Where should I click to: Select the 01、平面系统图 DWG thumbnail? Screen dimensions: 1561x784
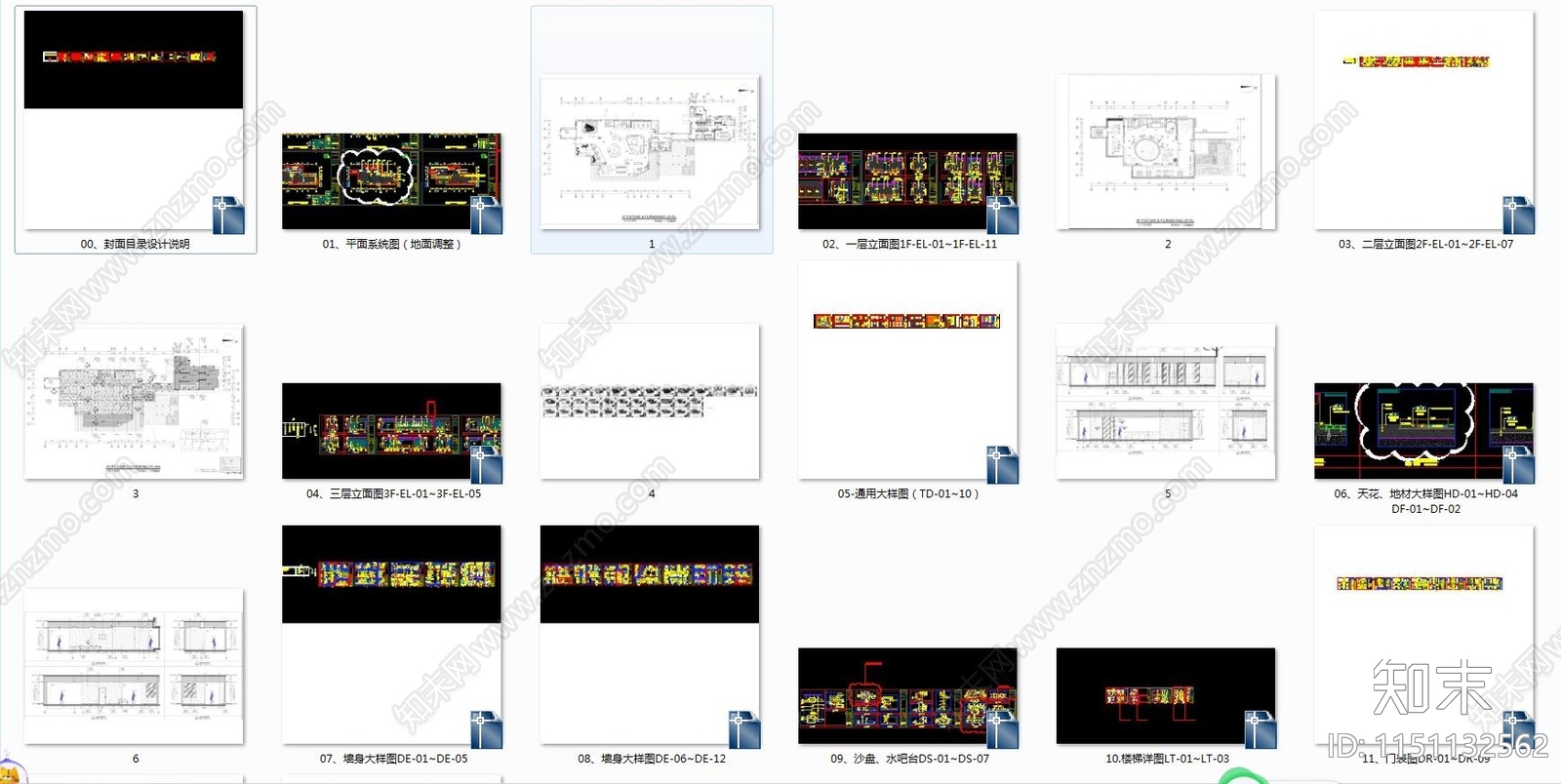coord(391,181)
